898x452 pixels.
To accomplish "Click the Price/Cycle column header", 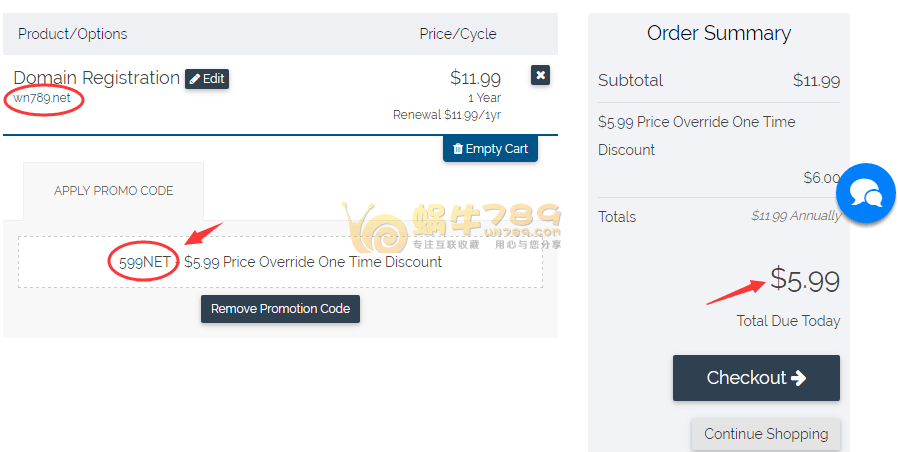I will click(x=458, y=34).
